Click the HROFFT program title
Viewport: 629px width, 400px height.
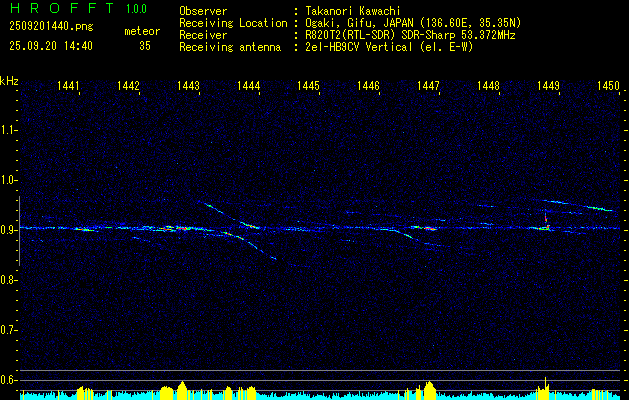tap(61, 8)
